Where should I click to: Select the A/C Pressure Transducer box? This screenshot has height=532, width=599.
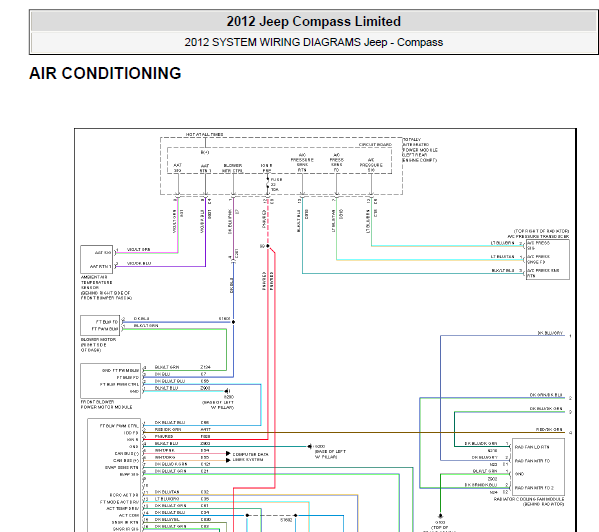(x=548, y=260)
